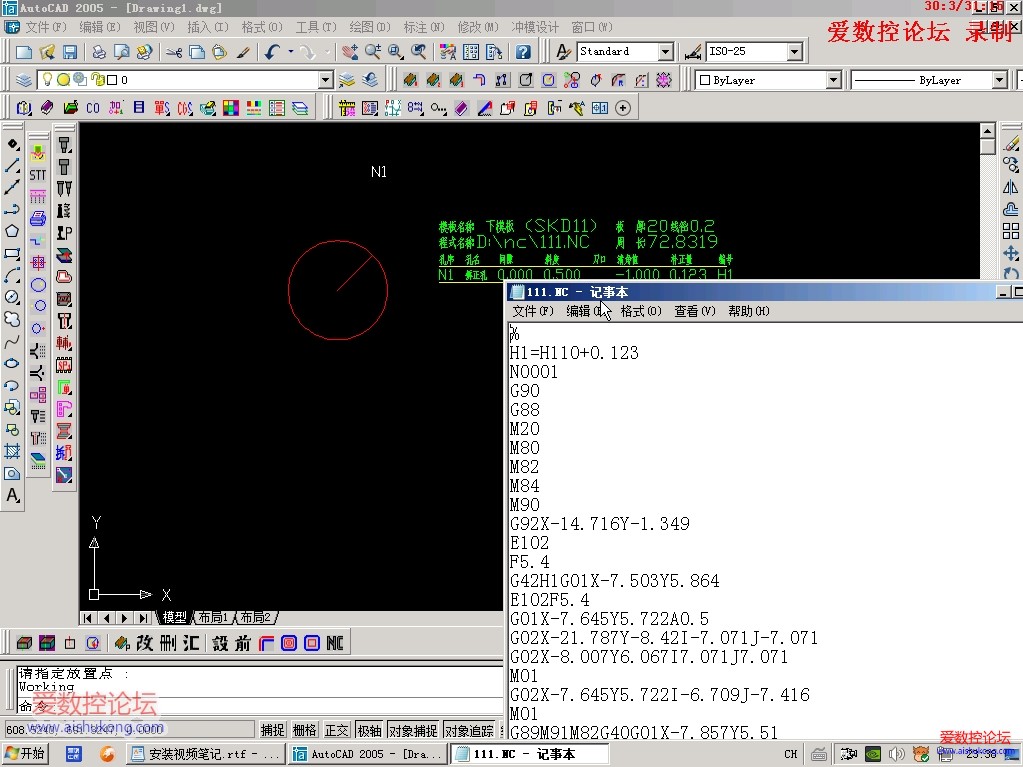The width and height of the screenshot is (1023, 767).
Task: Click the 刪 button in bottom toolbar
Action: coord(168,643)
